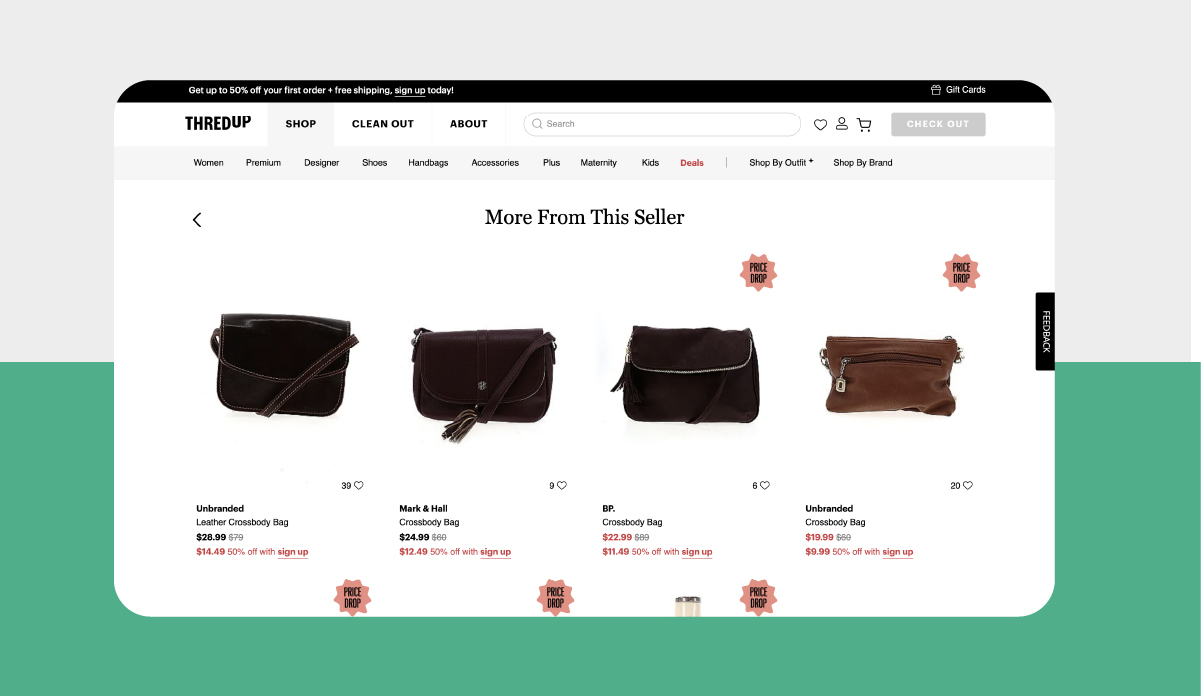Click the Gift Cards icon in top bar
This screenshot has height=696, width=1201.
pos(936,90)
